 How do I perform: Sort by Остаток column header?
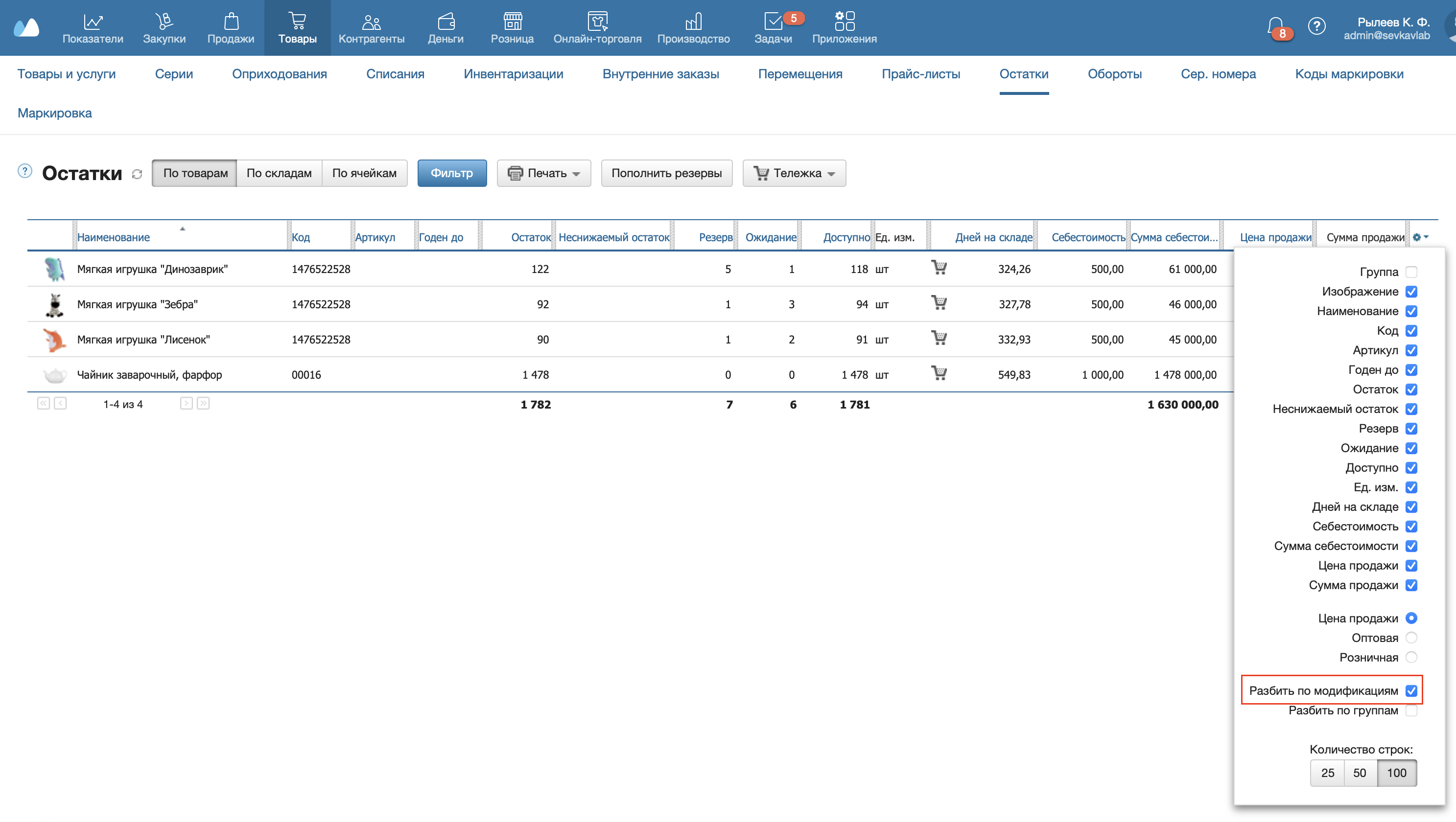point(531,237)
